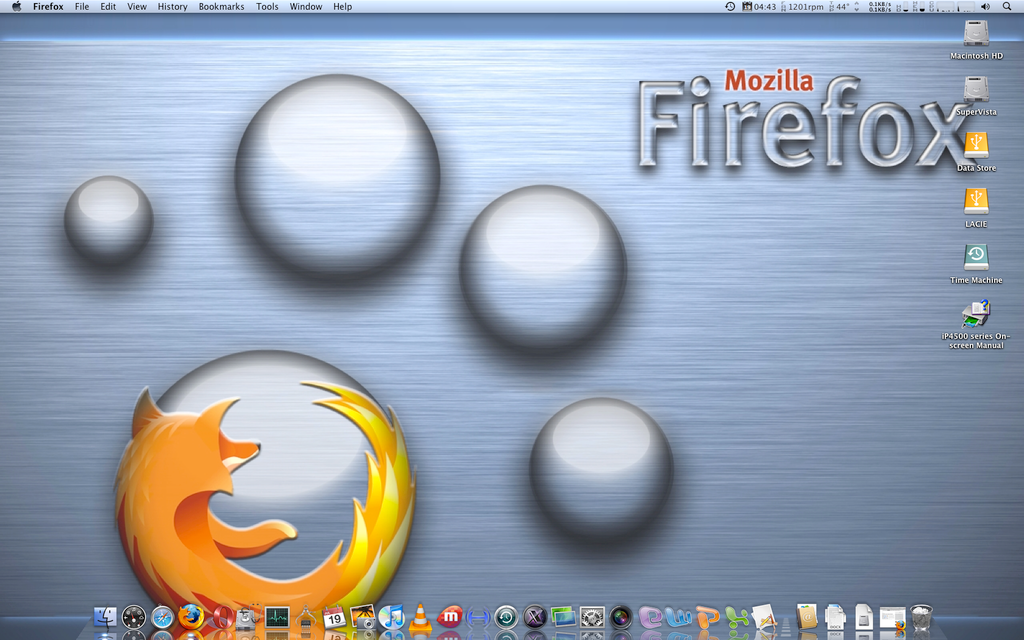This screenshot has height=640, width=1024.
Task: Click the 44° temperature readout
Action: tap(839, 7)
